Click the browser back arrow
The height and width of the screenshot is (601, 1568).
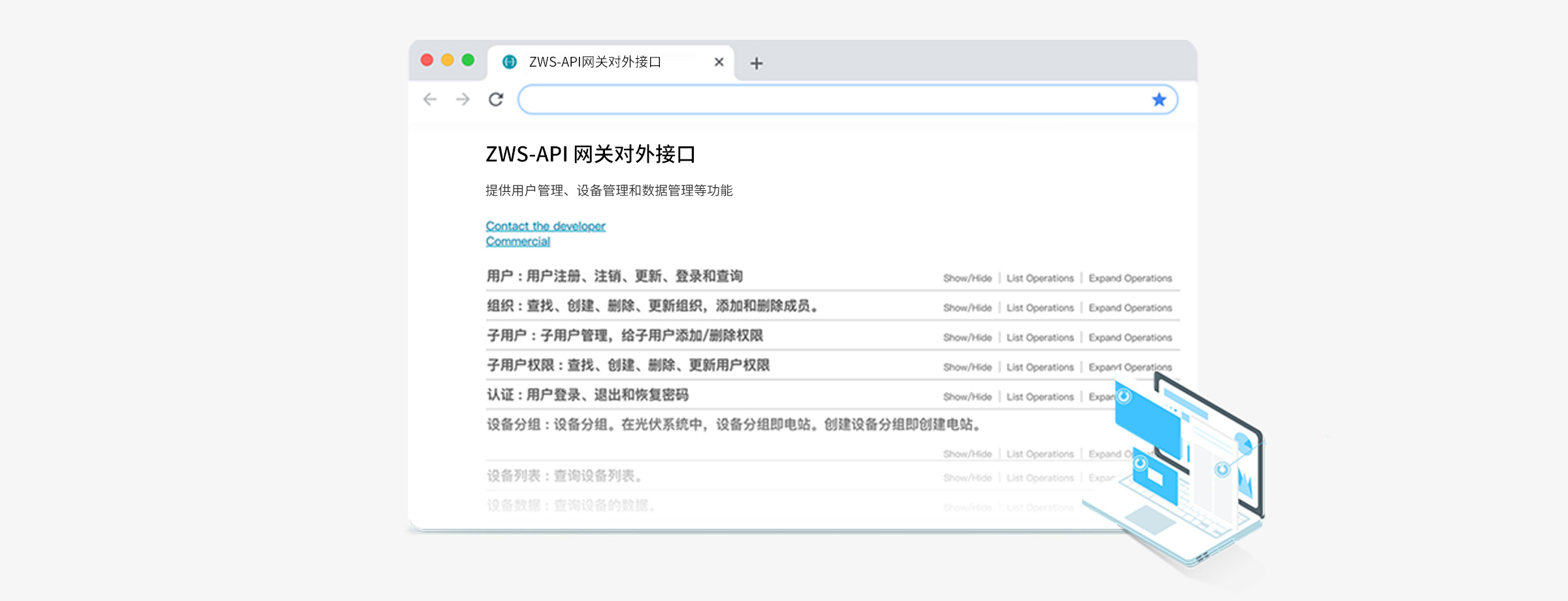coord(430,99)
